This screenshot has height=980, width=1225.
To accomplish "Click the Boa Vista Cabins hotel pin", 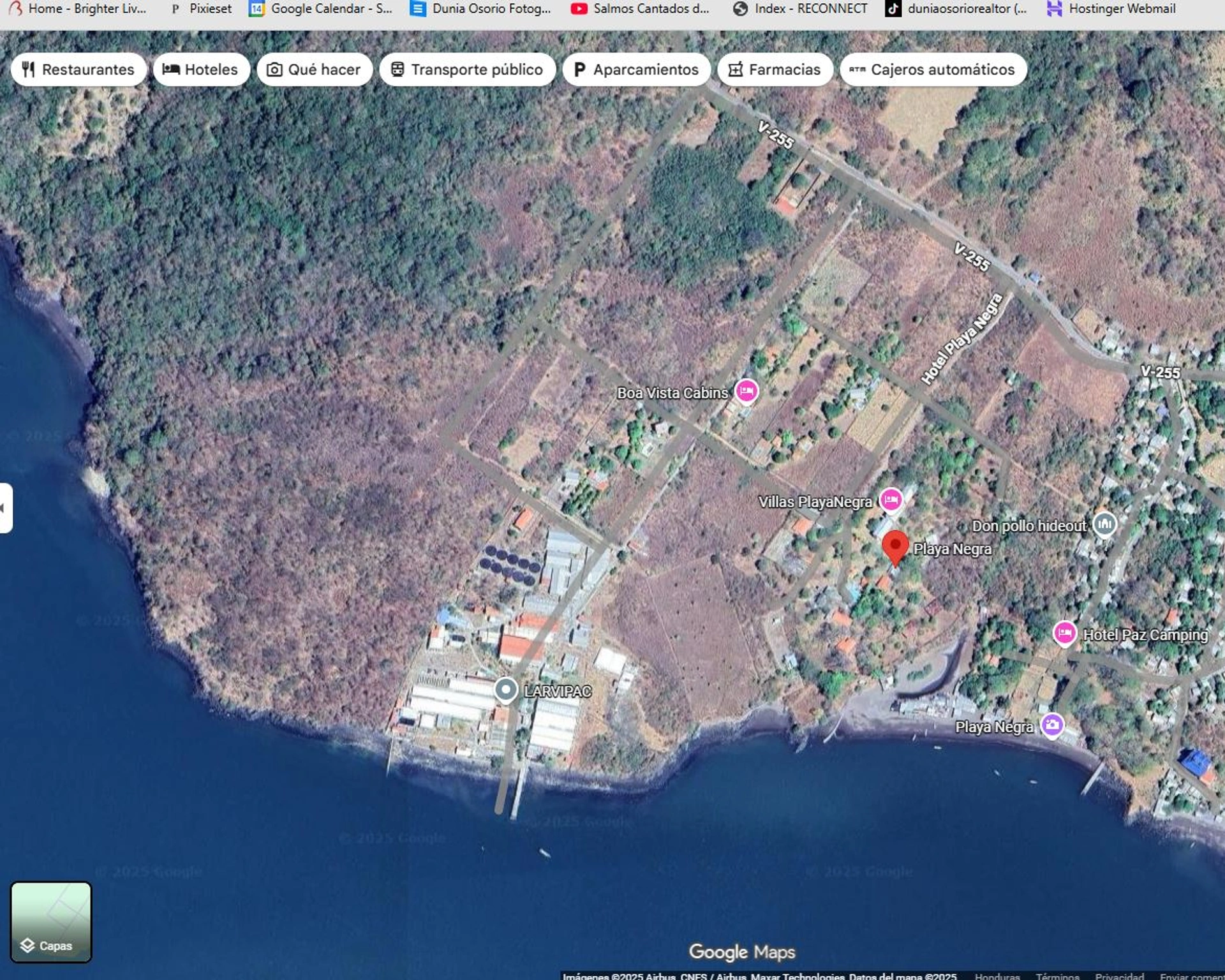I will (746, 390).
